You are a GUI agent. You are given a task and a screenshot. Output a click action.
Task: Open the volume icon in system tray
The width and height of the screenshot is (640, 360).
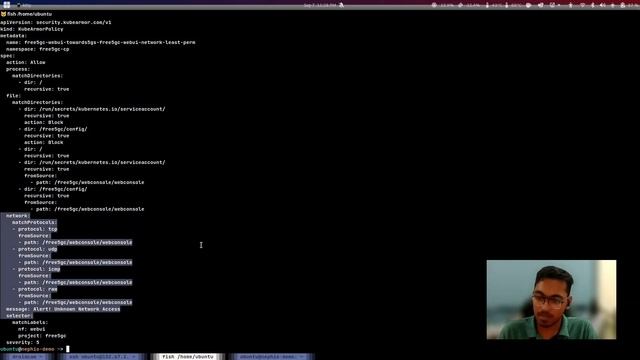click(x=603, y=5)
